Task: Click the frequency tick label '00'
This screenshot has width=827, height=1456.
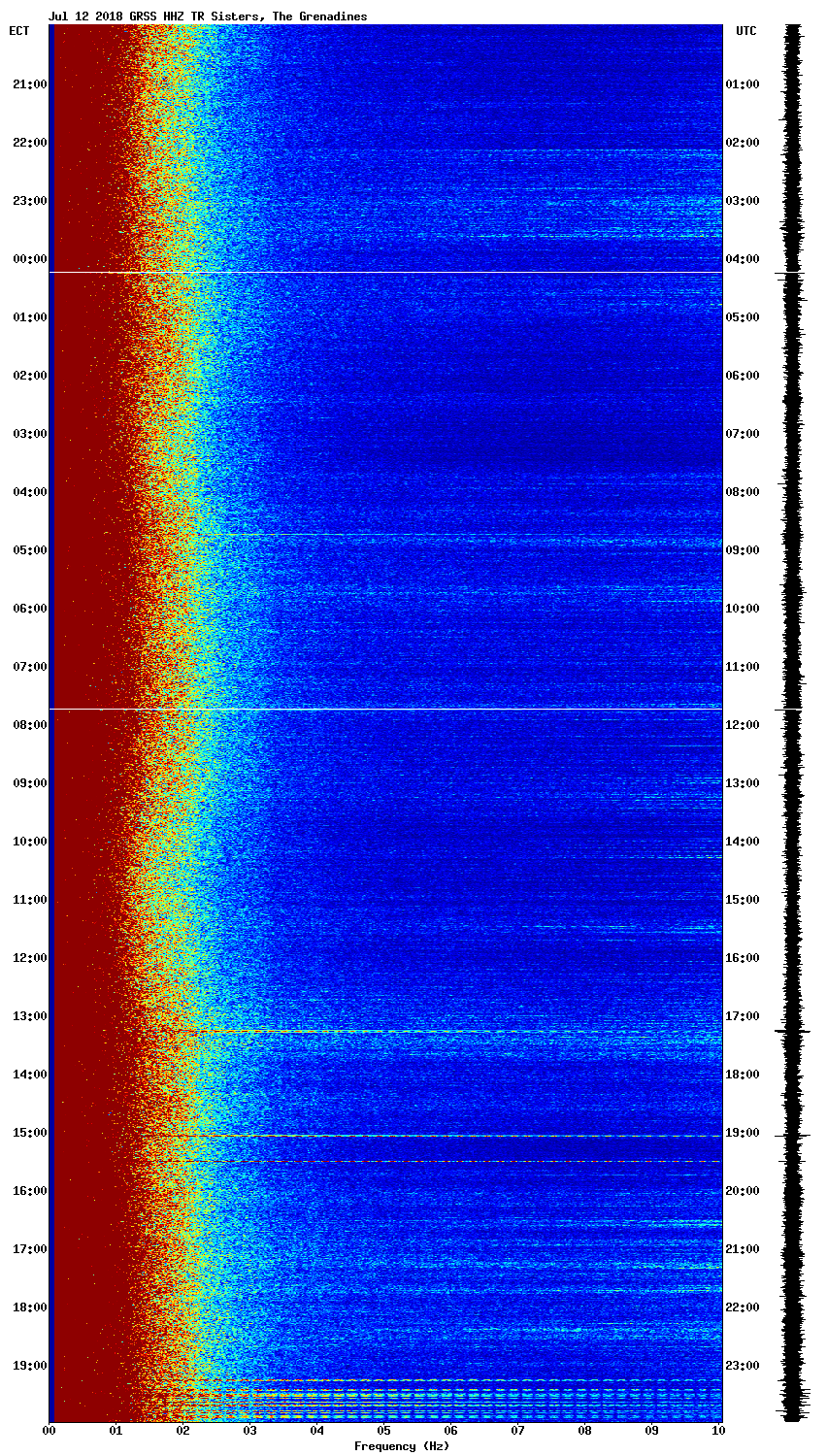Action: click(x=49, y=1431)
